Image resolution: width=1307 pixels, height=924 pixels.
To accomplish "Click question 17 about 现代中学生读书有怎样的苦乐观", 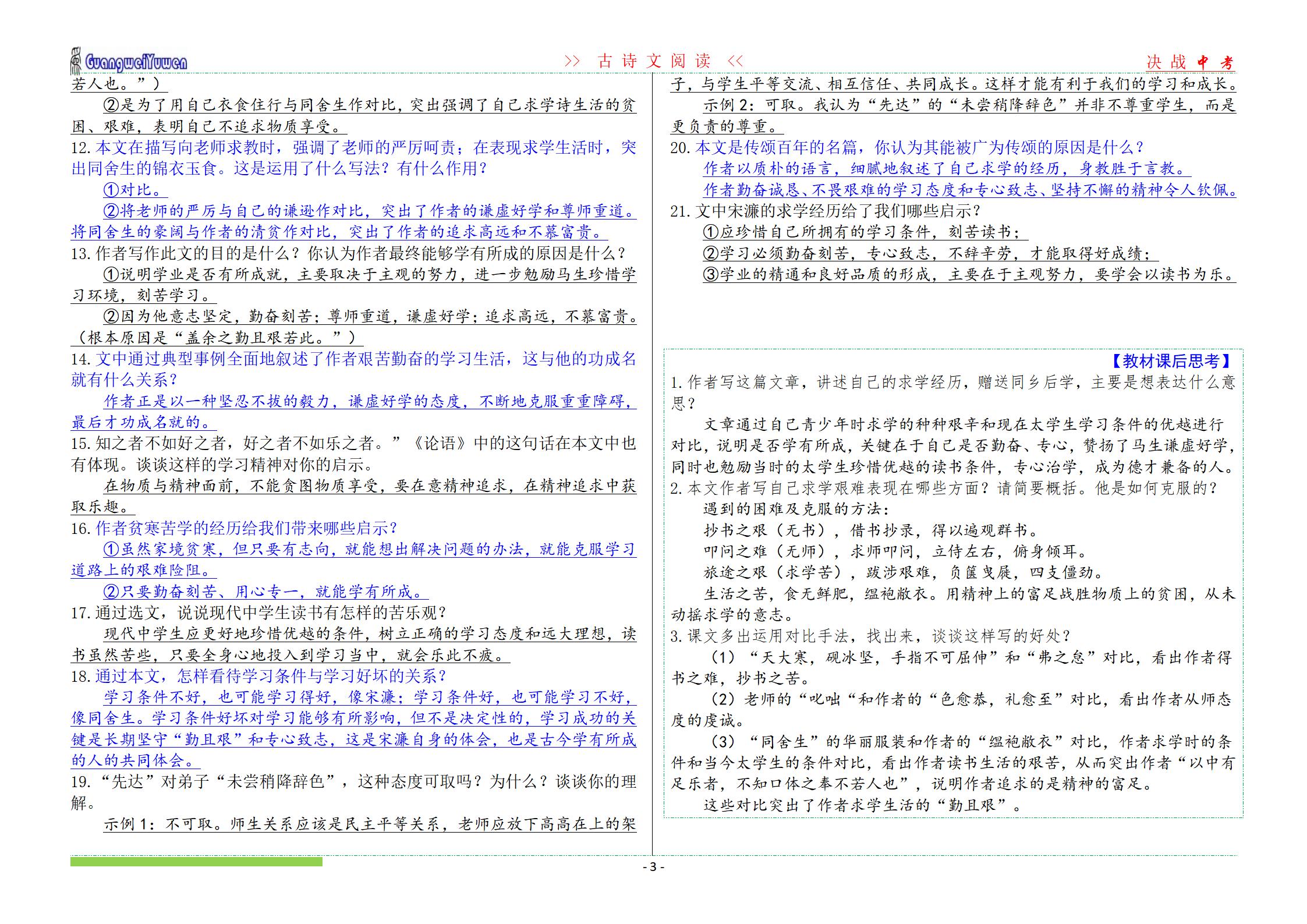I will pos(258,613).
